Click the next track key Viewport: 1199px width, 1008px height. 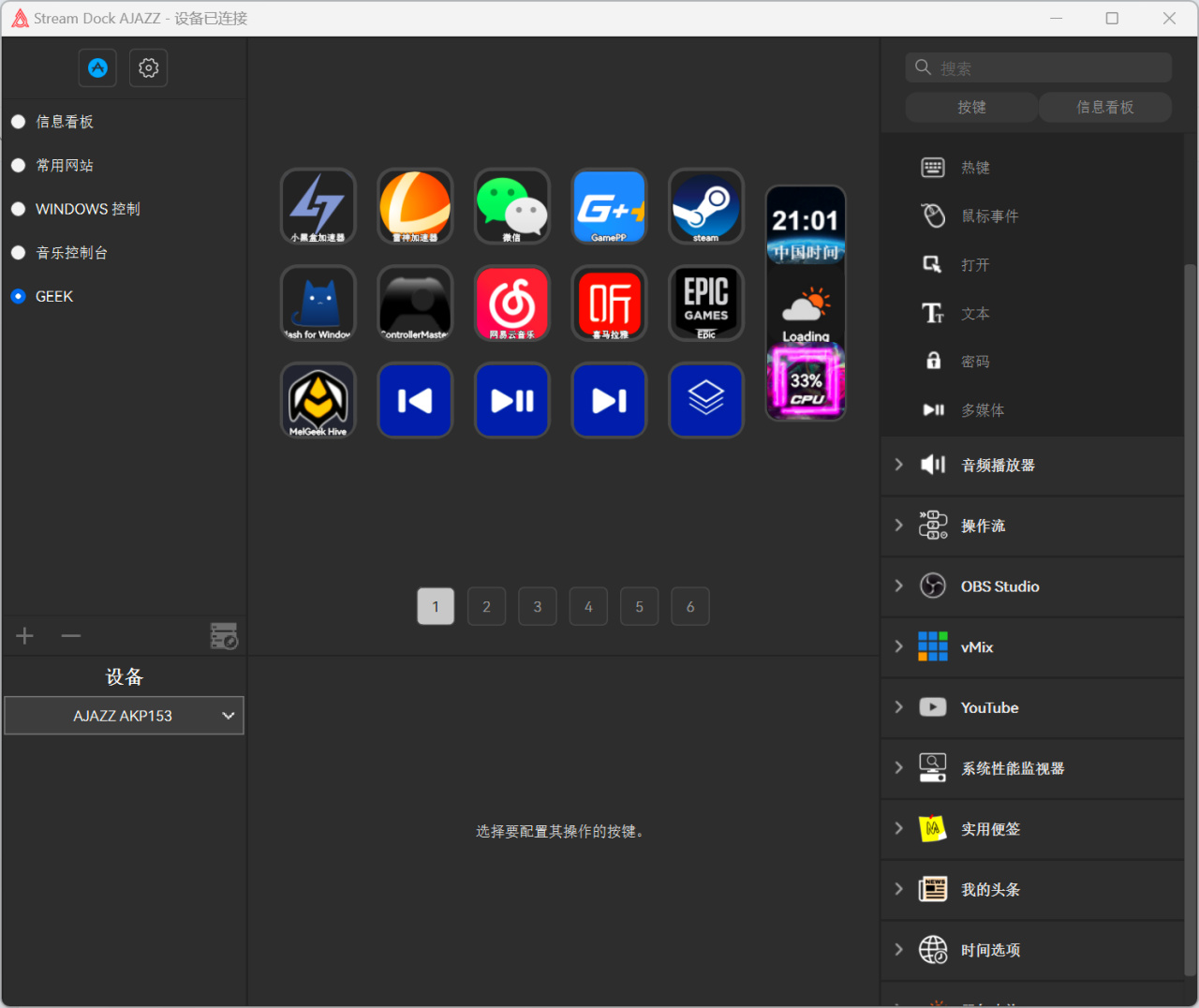click(x=609, y=401)
